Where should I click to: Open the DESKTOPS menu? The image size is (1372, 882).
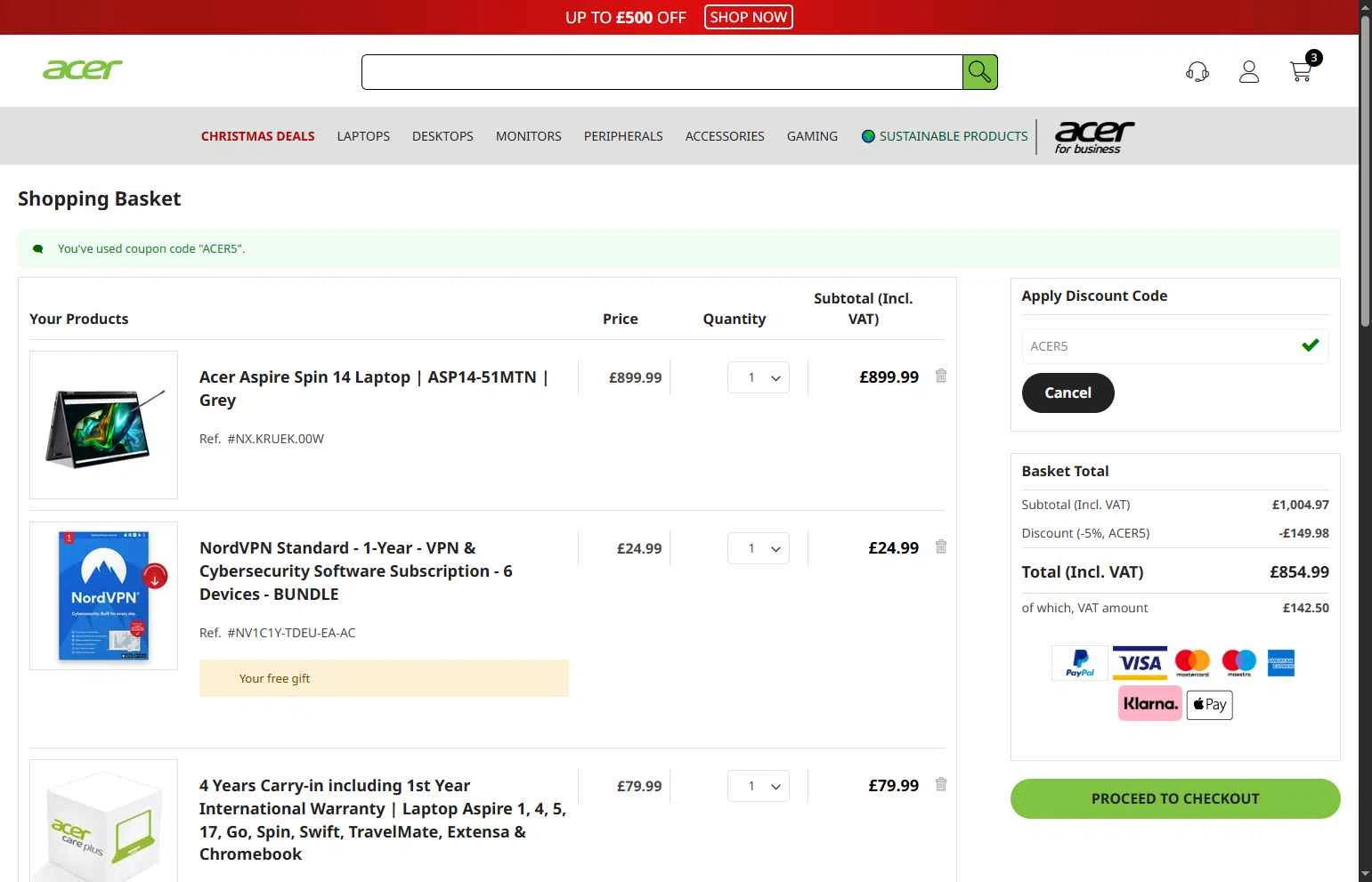442,136
